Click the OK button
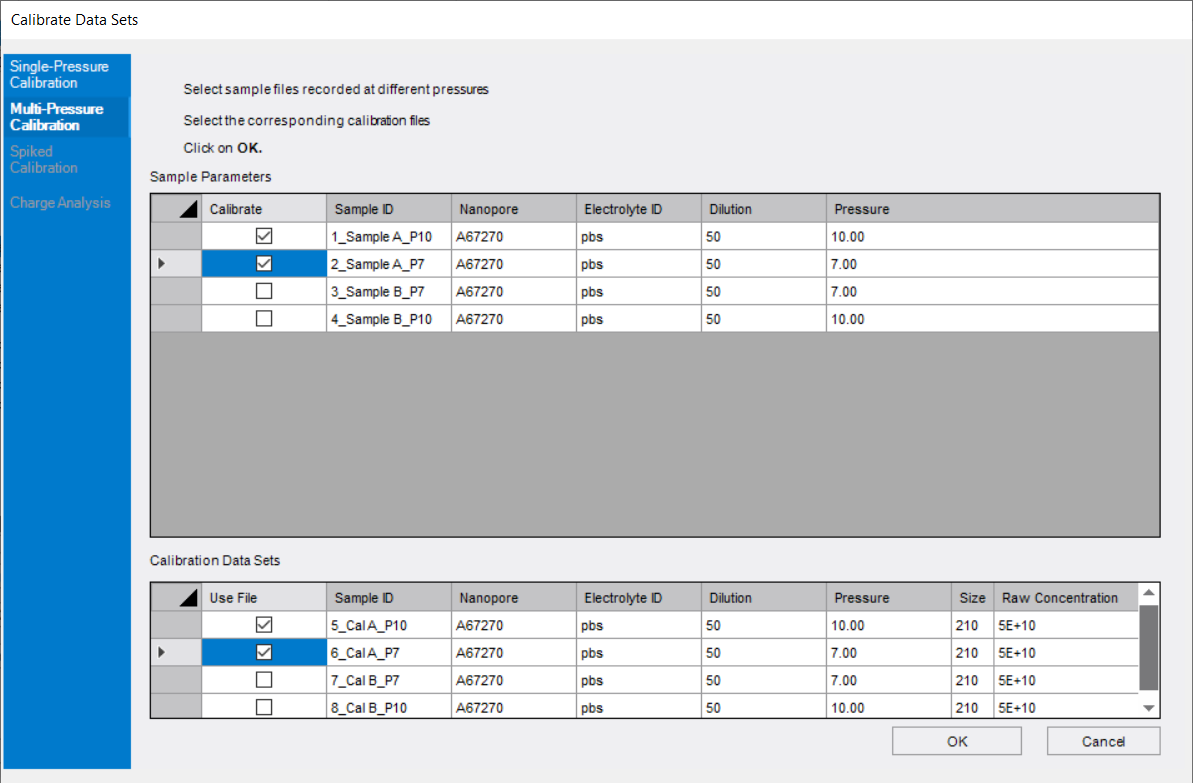The width and height of the screenshot is (1193, 783). click(955, 740)
